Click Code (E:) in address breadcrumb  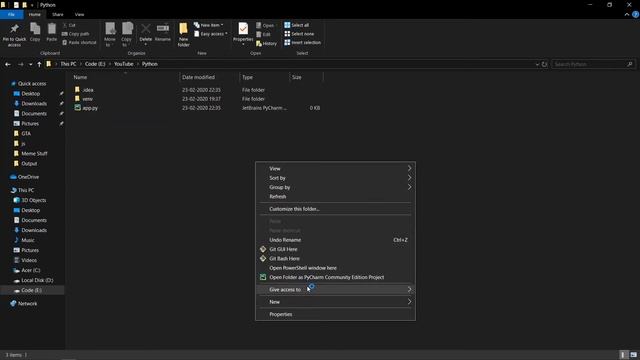click(x=95, y=64)
